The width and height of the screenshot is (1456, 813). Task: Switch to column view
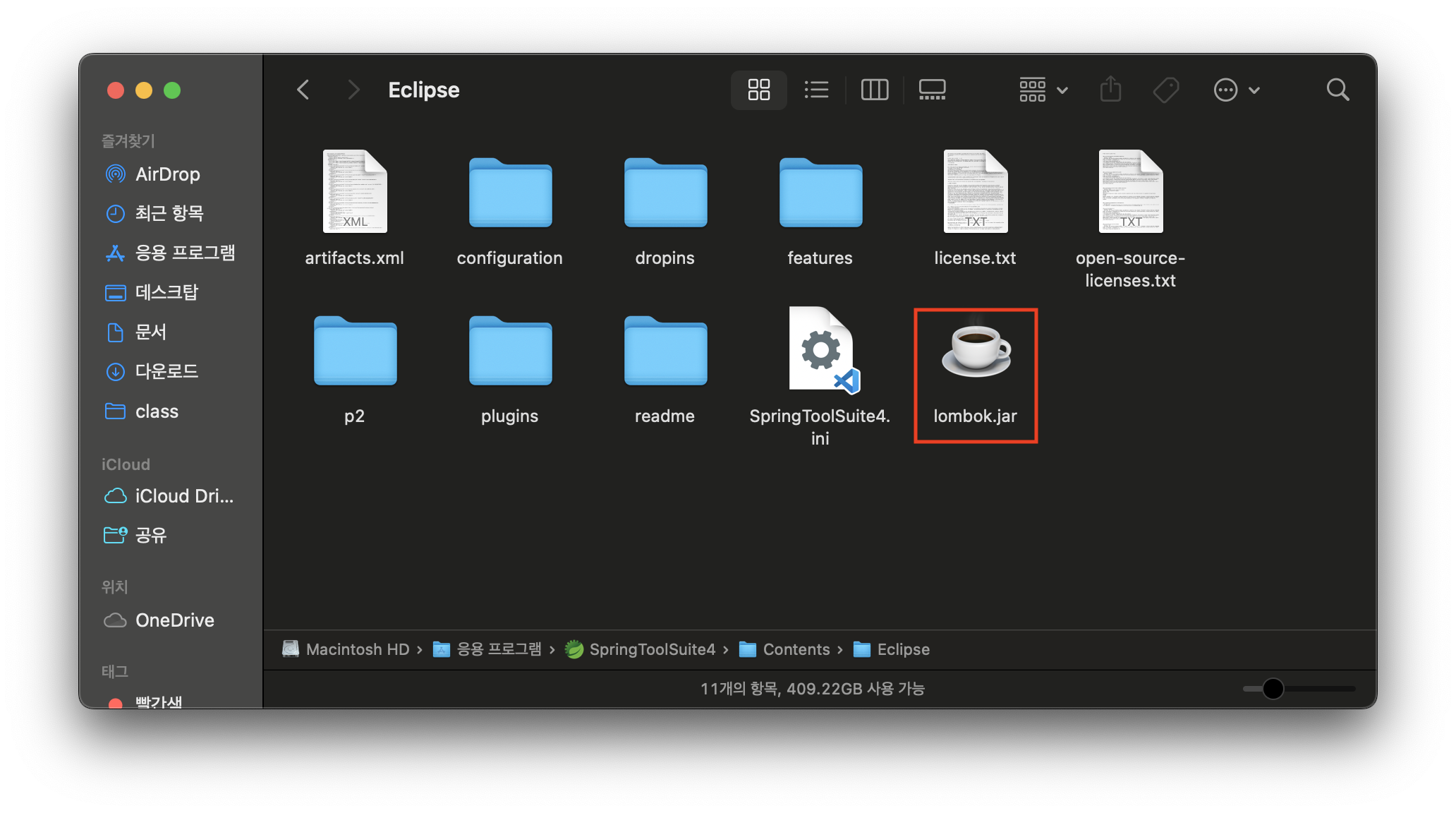pyautogui.click(x=874, y=90)
